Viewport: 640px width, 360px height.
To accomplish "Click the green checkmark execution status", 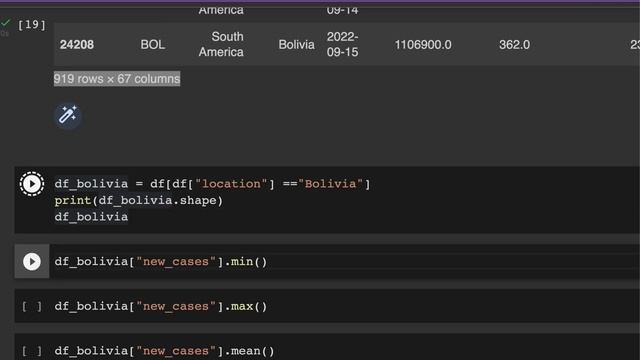I will [x=6, y=22].
